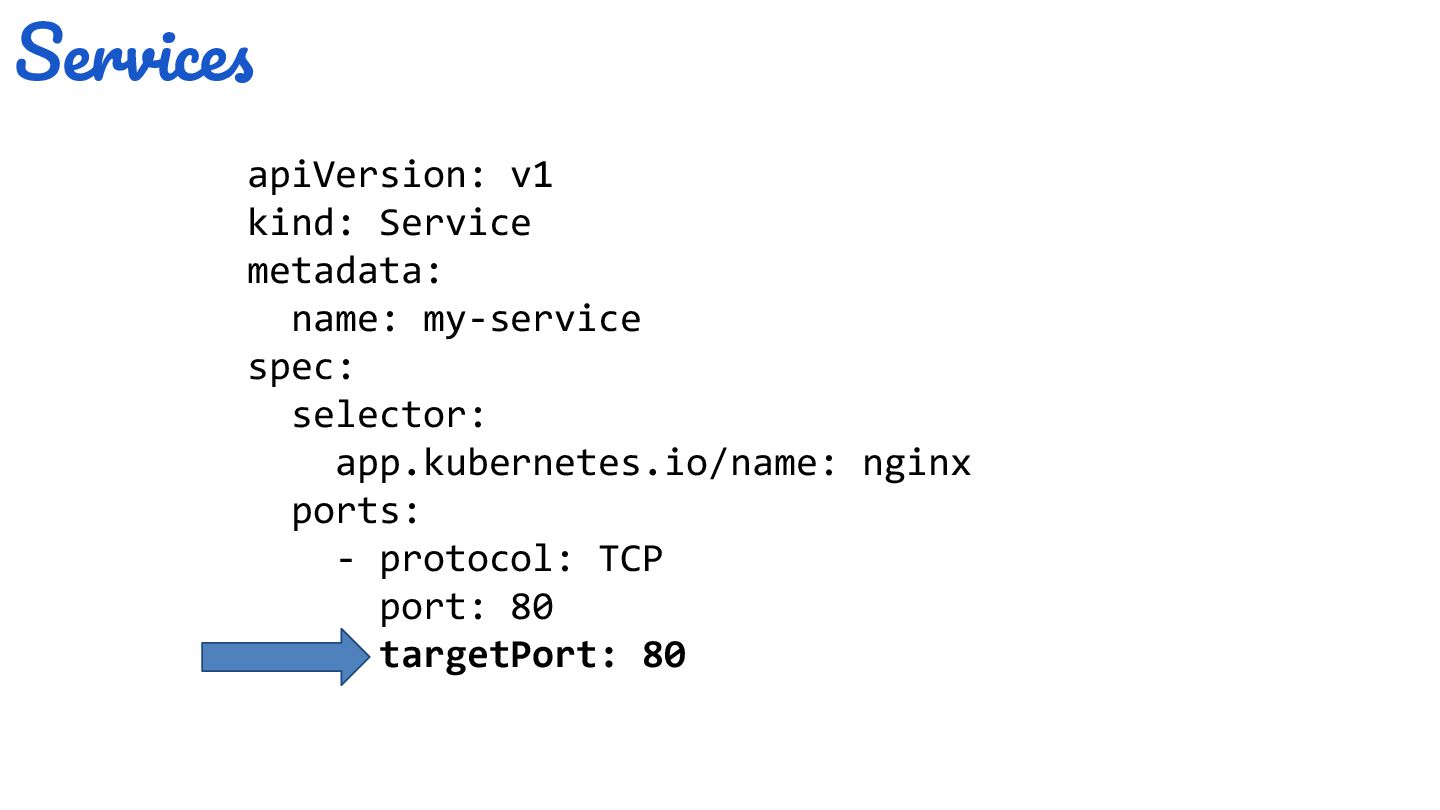Screen dimensions: 1440x810
Task: Click the protocol: TCP line
Action: pyautogui.click(x=500, y=559)
